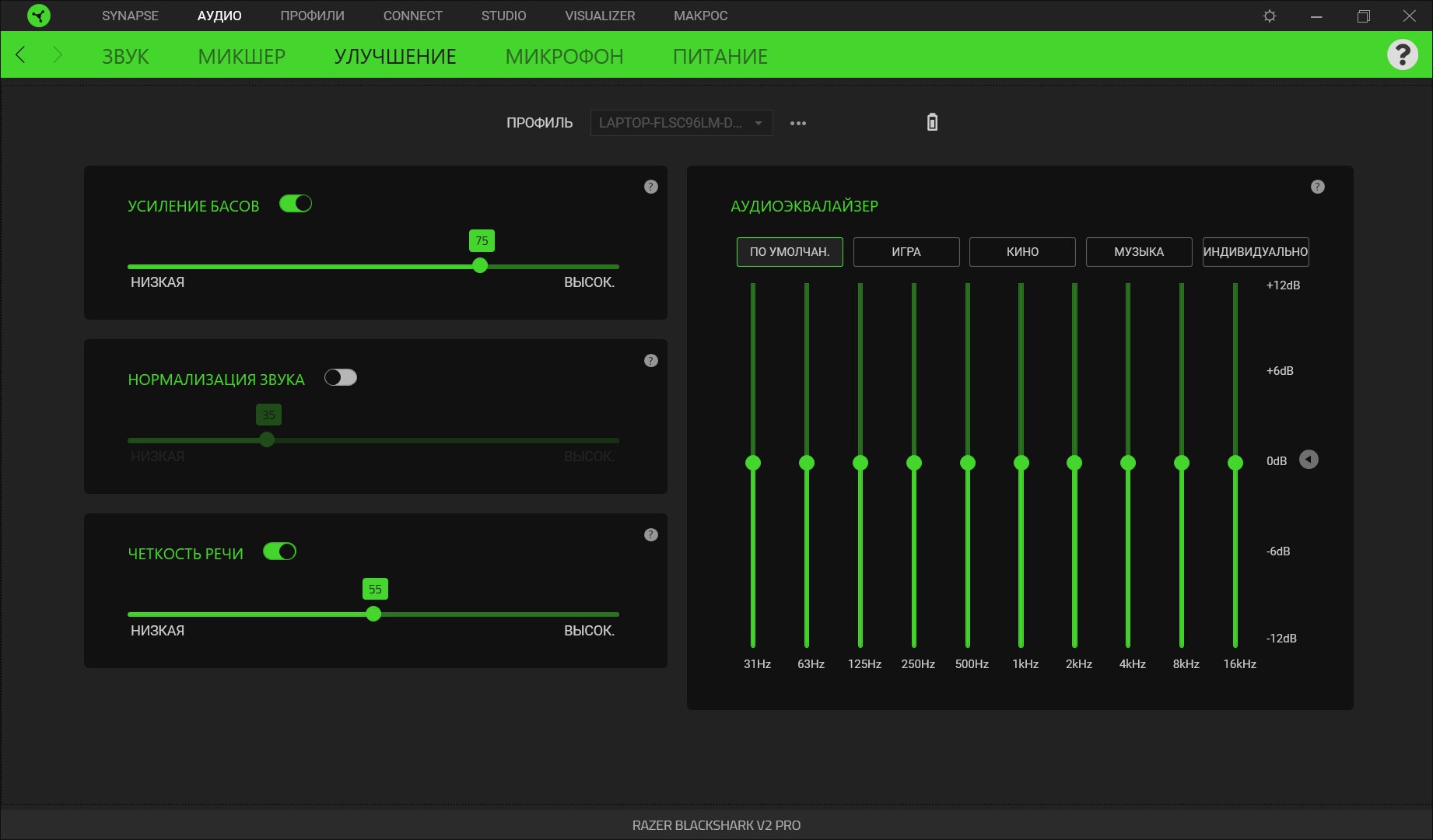Click the +12dB scale label
The height and width of the screenshot is (840, 1433).
1283,285
